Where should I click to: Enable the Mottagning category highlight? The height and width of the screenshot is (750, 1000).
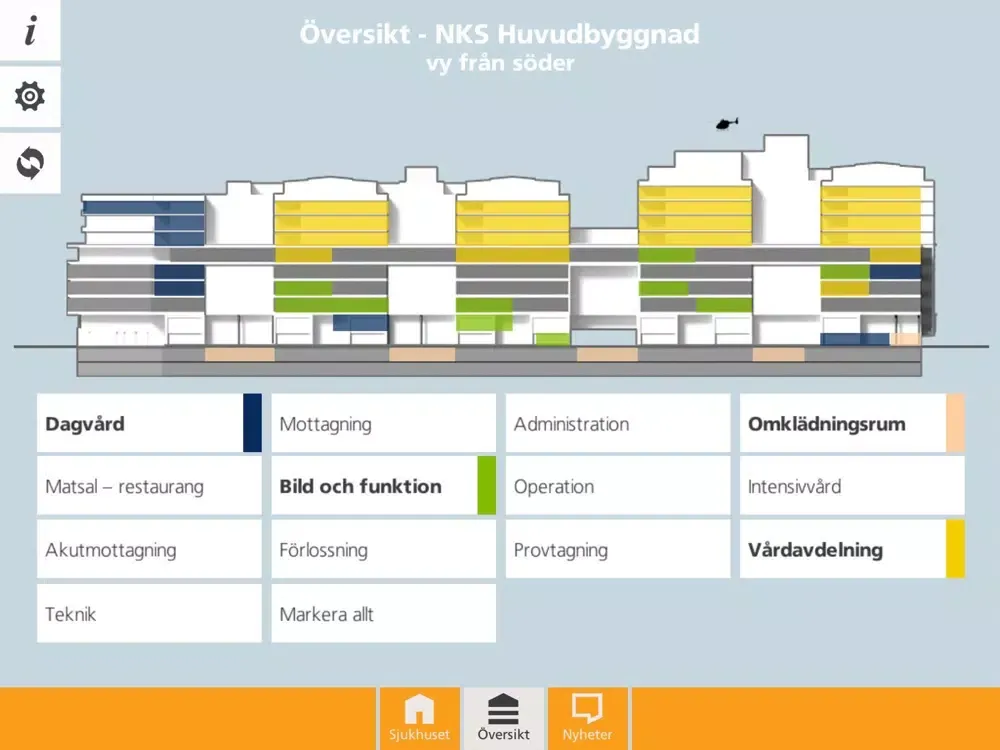(x=383, y=423)
